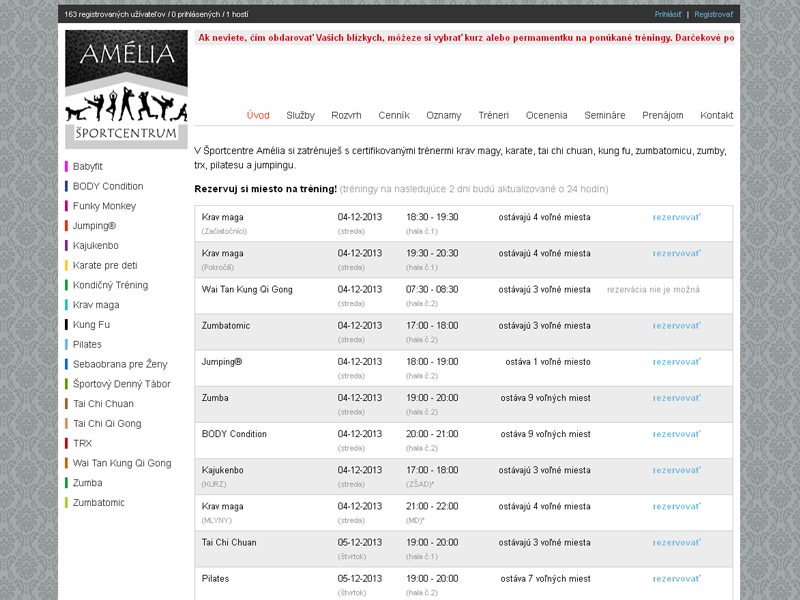Image resolution: width=800 pixels, height=600 pixels.
Task: Click 'Rezervuj si miesto na tréning!' heading
Action: click(266, 189)
